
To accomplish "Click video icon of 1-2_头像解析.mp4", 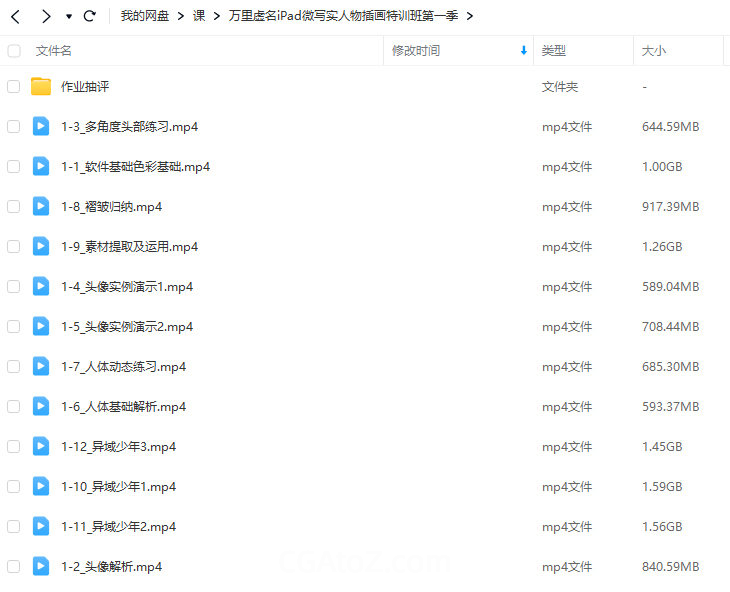I will coord(41,566).
